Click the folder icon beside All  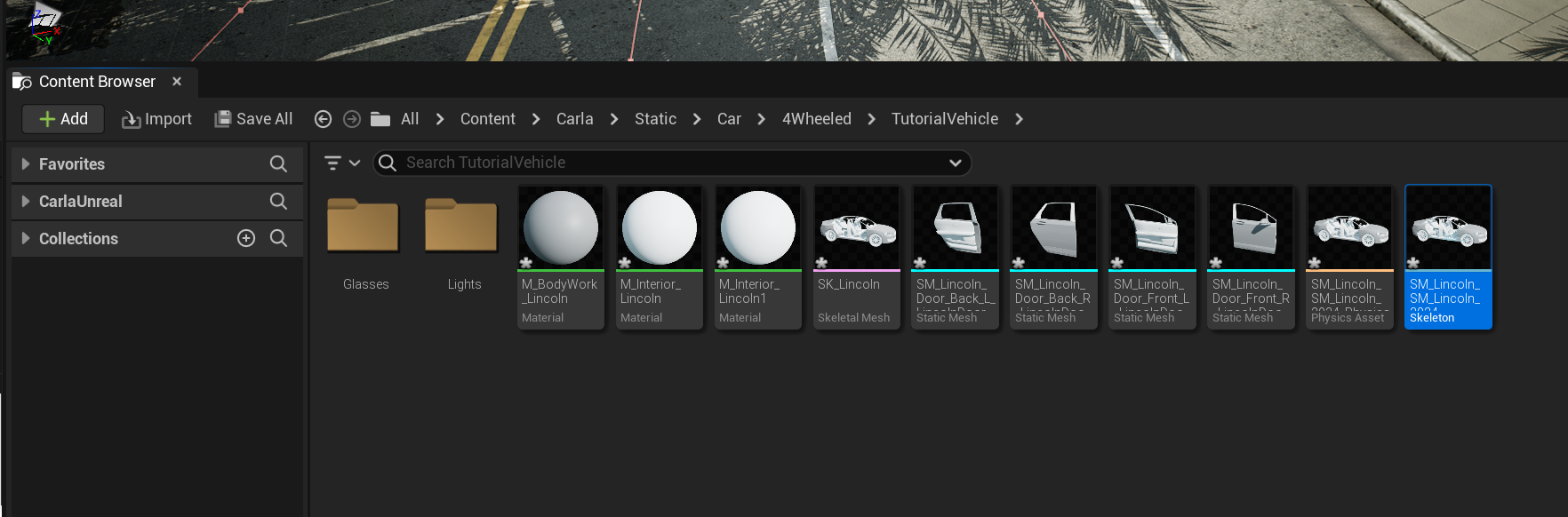[x=380, y=119]
